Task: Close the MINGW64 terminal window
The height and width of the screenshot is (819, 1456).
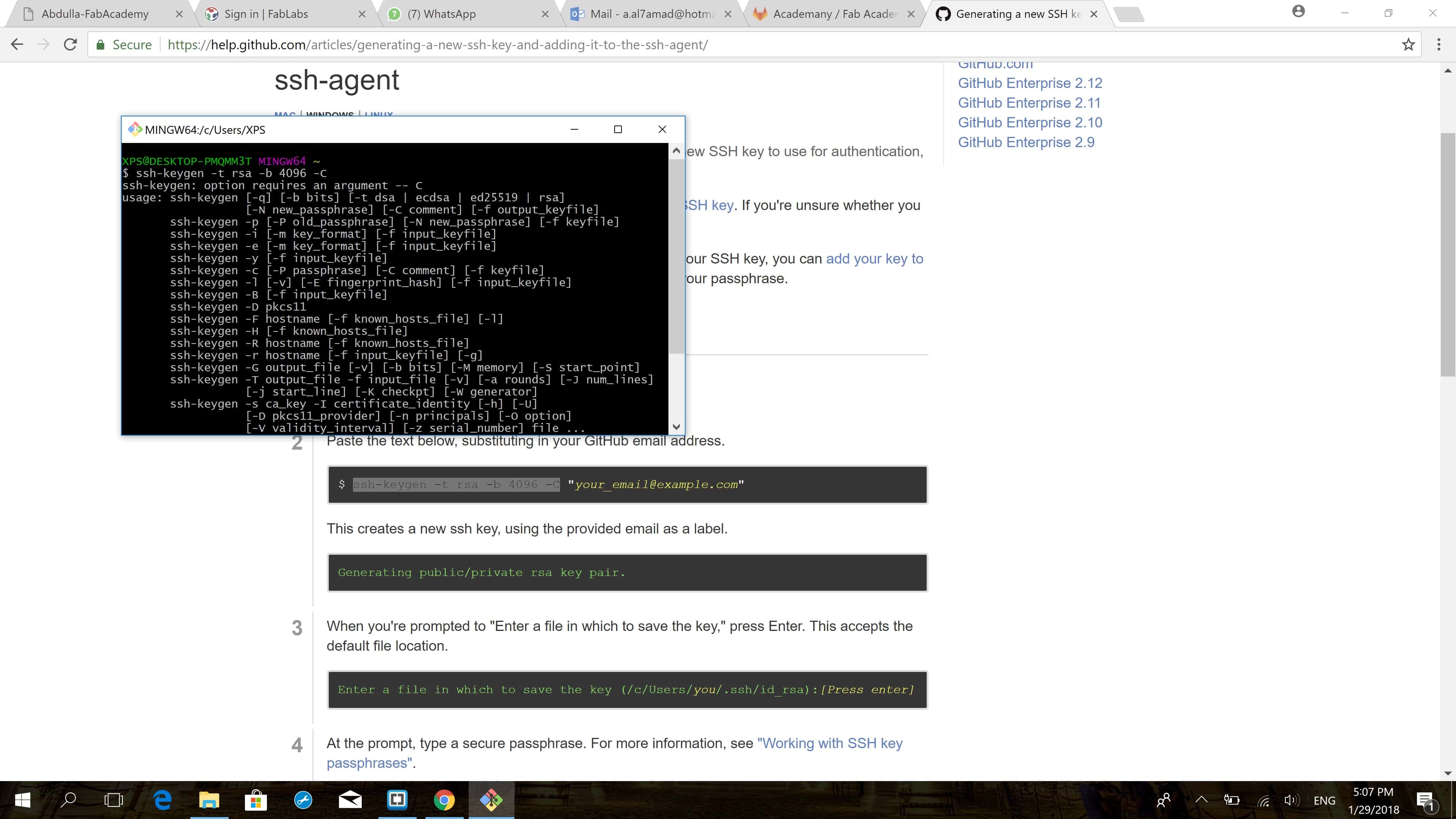Action: pyautogui.click(x=662, y=129)
